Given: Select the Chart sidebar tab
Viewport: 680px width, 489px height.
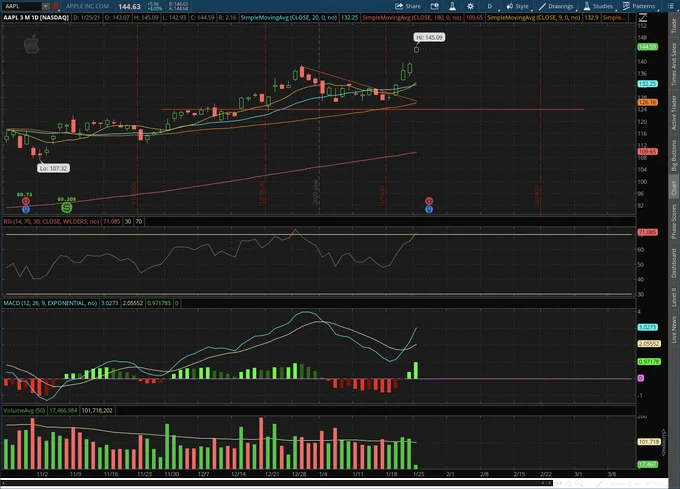Looking at the screenshot, I should (x=673, y=187).
